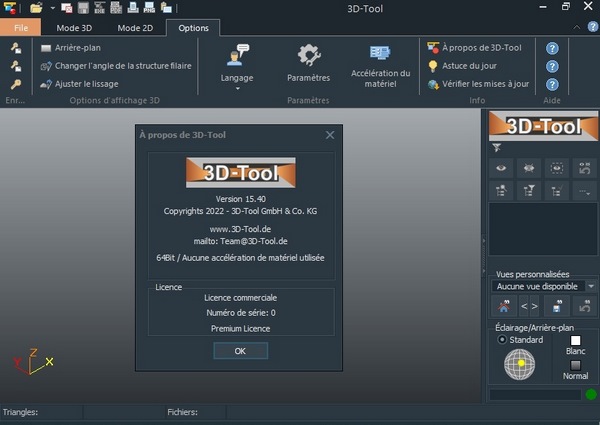
Task: Expand the quick access open-file dropdown arrow
Action: (x=51, y=8)
